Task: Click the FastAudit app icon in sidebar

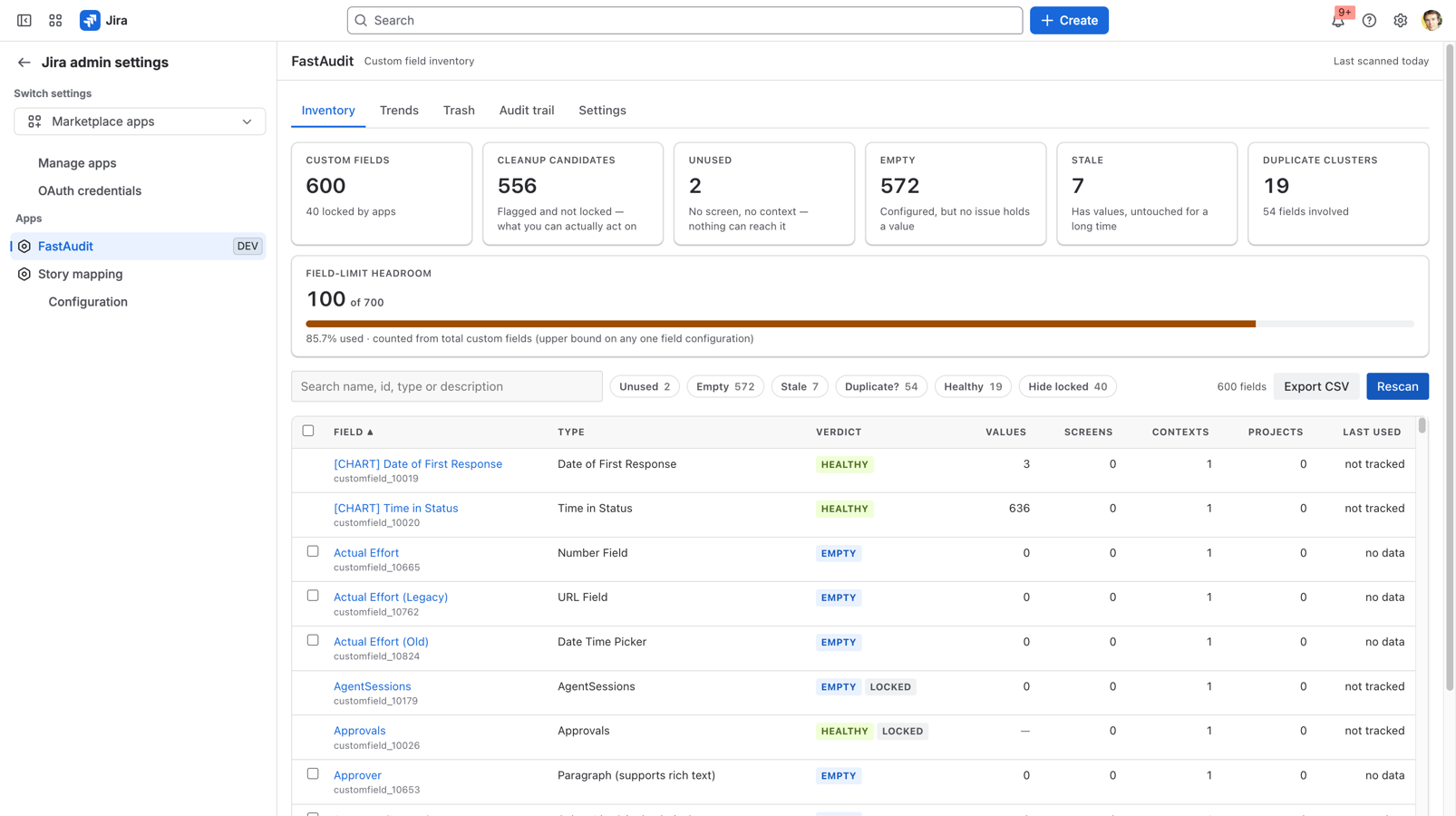Action: (24, 247)
